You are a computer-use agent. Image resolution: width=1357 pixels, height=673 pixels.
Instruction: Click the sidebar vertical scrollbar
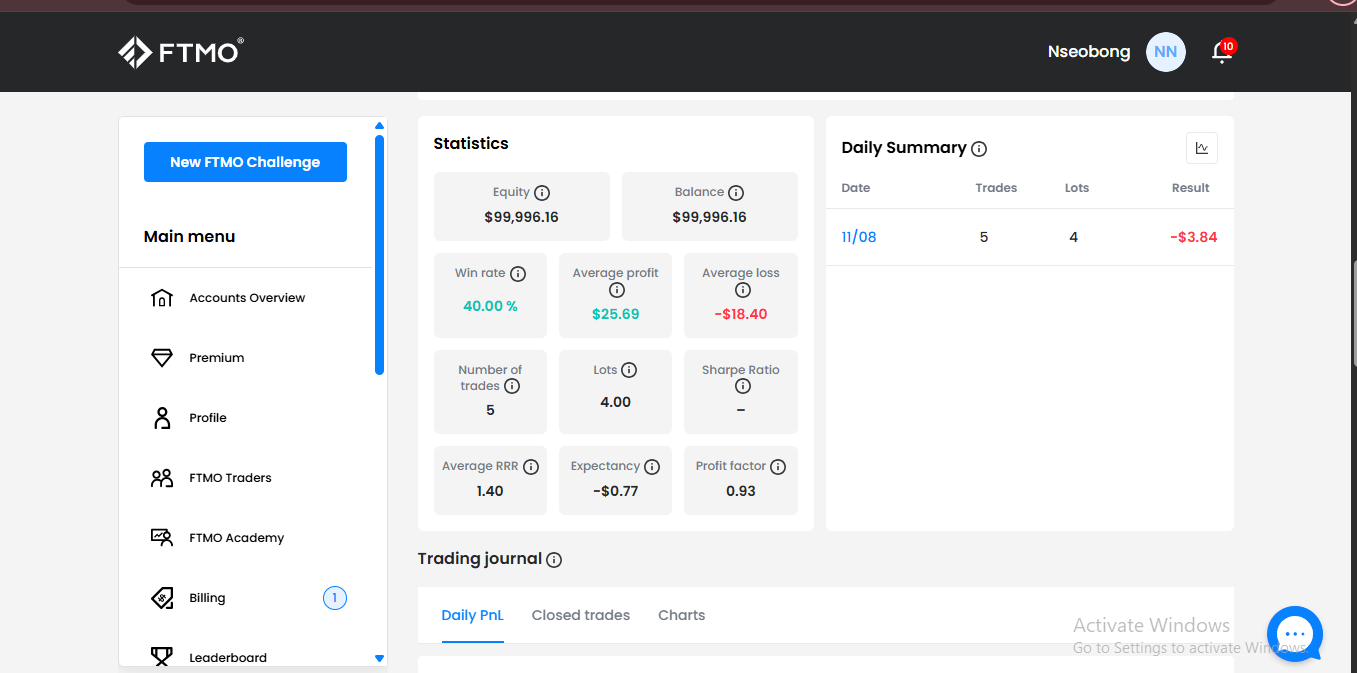pyautogui.click(x=379, y=255)
